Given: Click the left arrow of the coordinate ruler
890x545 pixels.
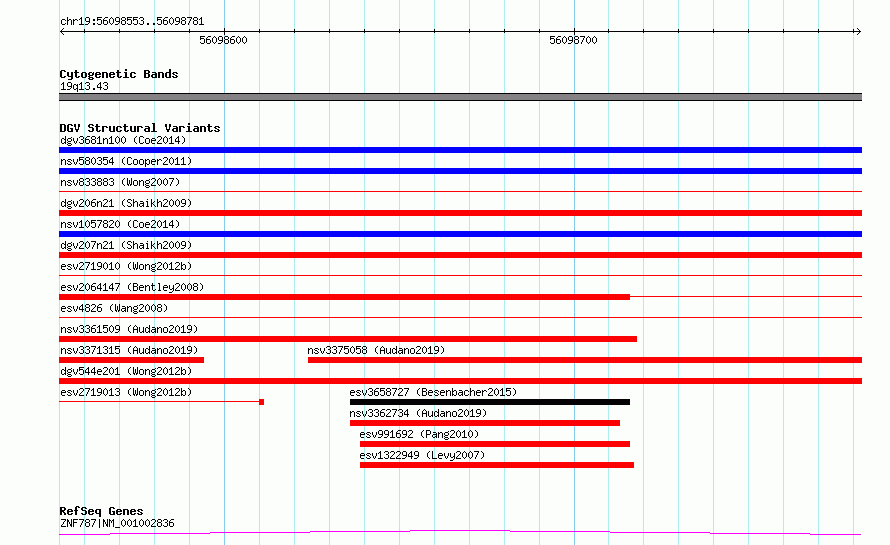Looking at the screenshot, I should click(x=62, y=31).
